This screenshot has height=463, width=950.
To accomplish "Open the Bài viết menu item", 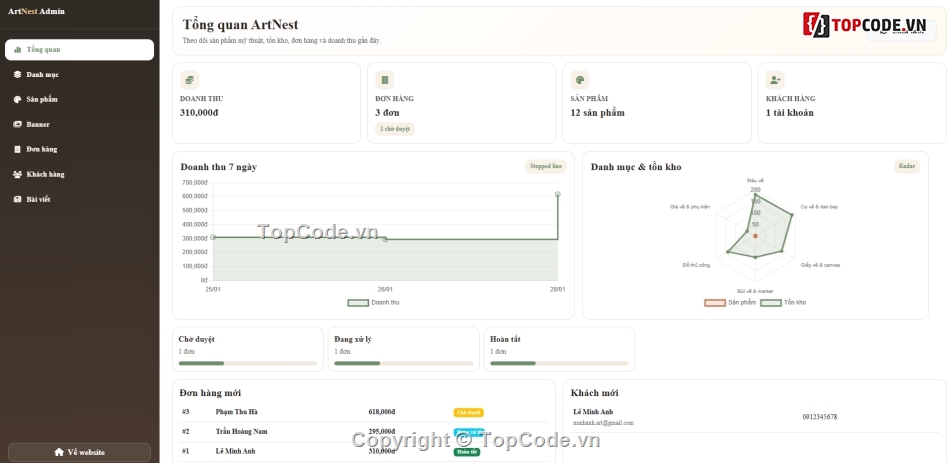I will point(79,199).
